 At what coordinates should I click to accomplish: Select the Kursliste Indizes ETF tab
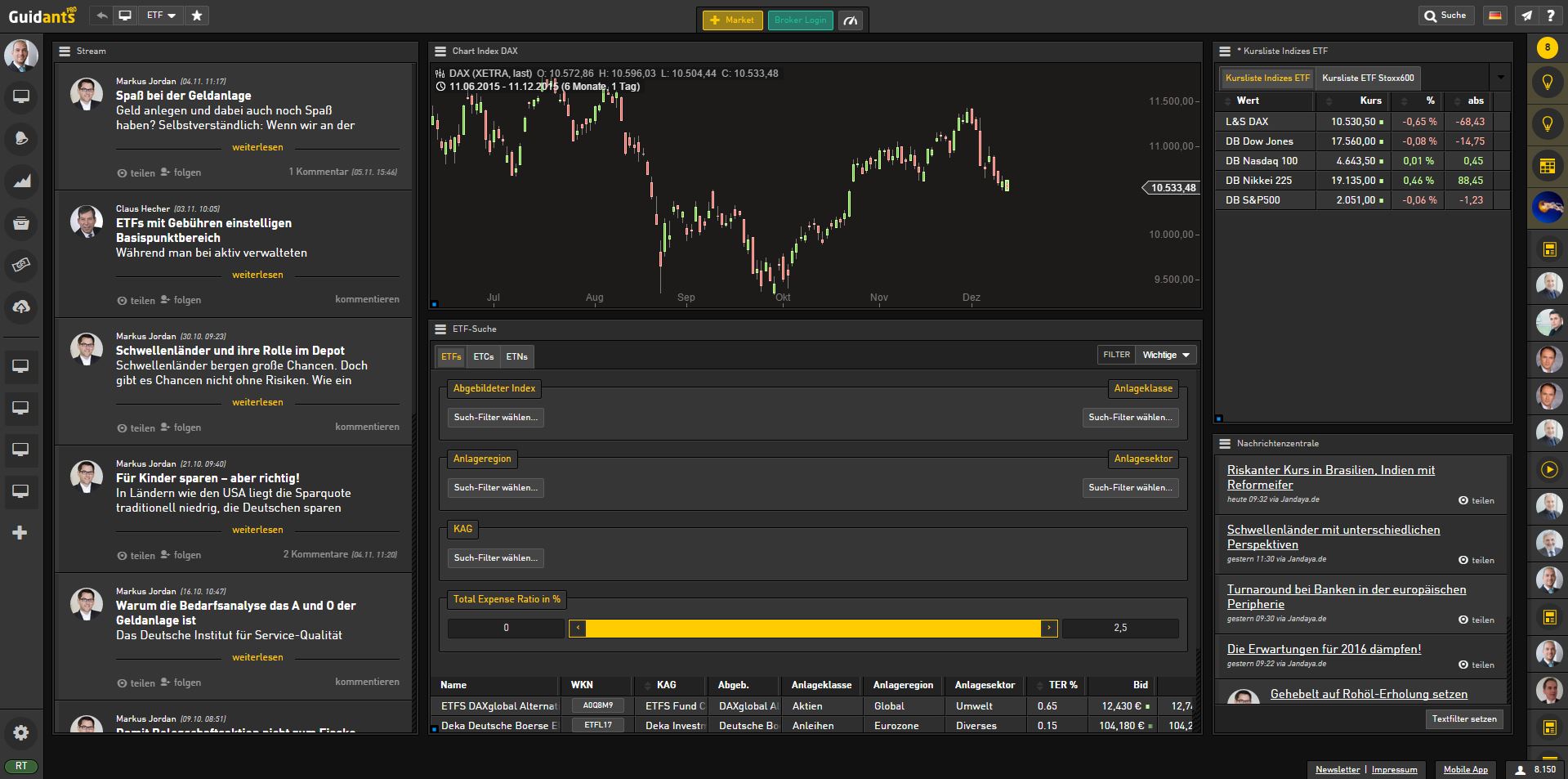[1266, 78]
